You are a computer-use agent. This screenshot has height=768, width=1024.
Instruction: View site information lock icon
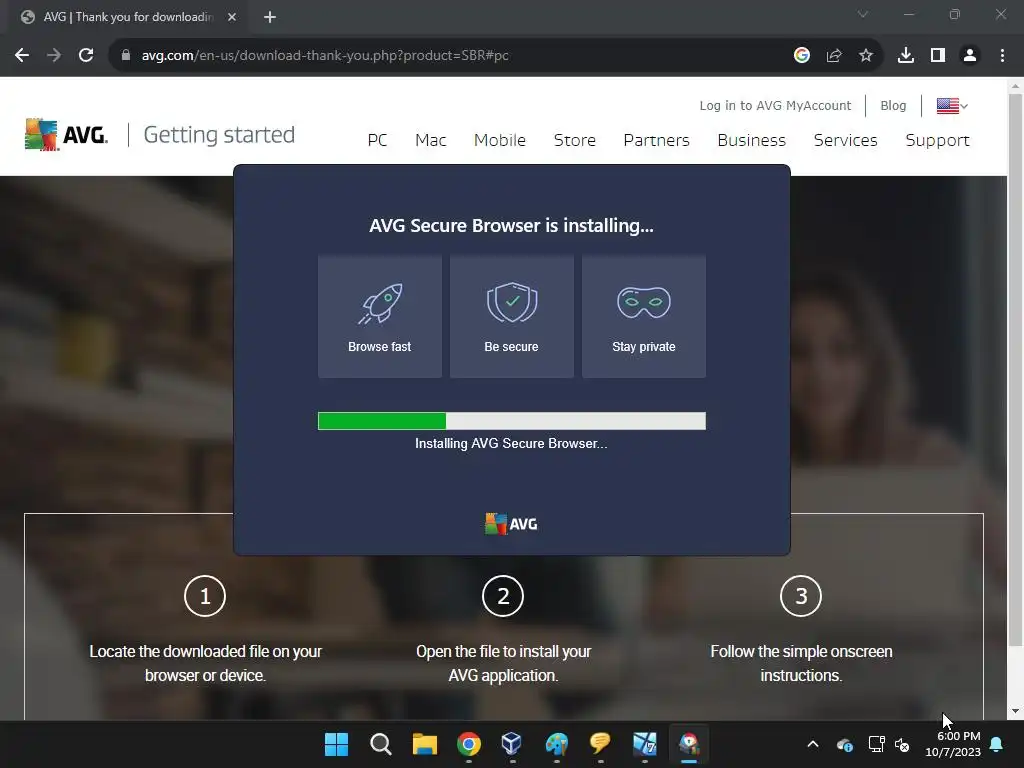(126, 56)
